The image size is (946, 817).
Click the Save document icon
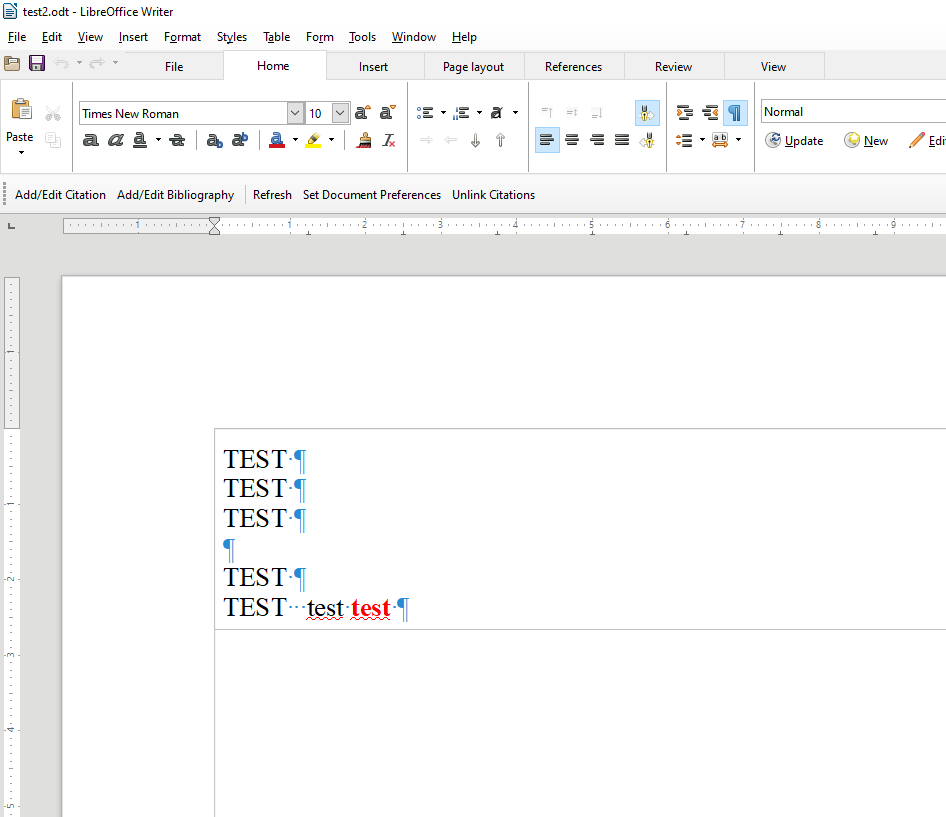point(37,64)
